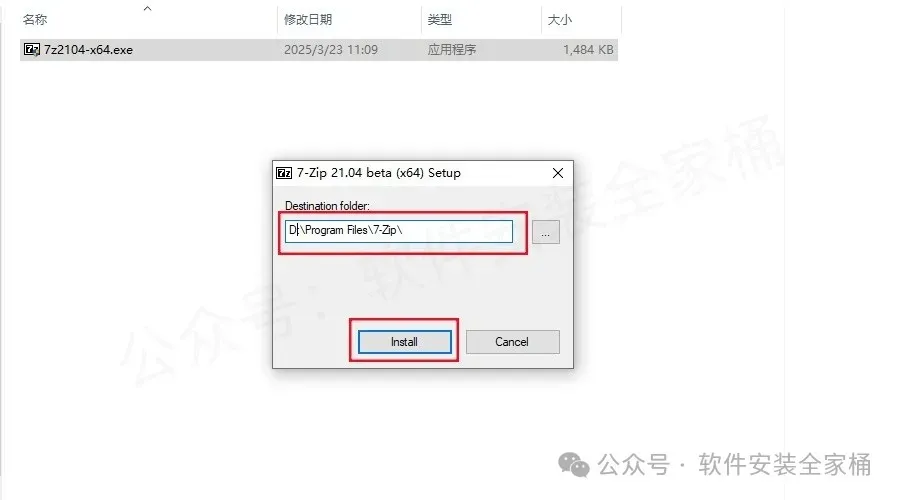Click the 7z logo in Setup title bar
Viewport: 900px width, 500px height.
(284, 173)
